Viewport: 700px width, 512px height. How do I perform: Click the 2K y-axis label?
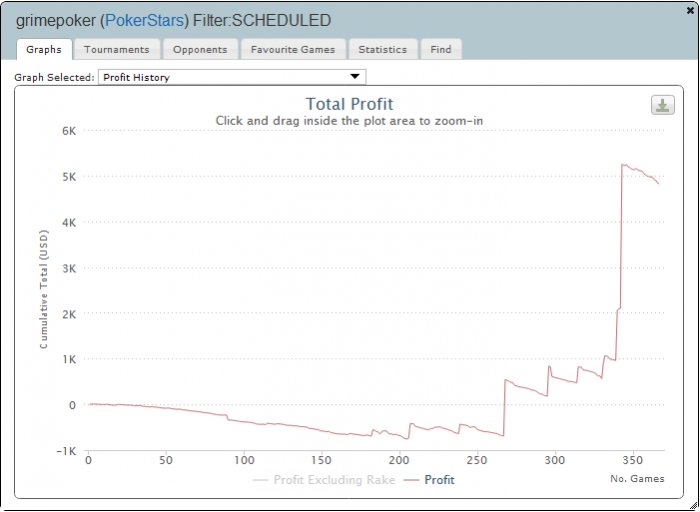(67, 314)
